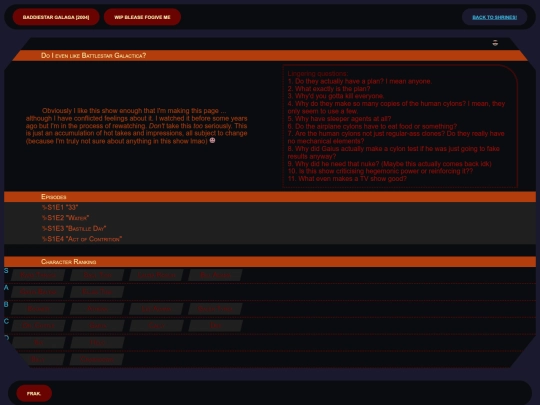Click the small icon above the orange header
Viewport: 540px width, 405px height.
pos(495,43)
